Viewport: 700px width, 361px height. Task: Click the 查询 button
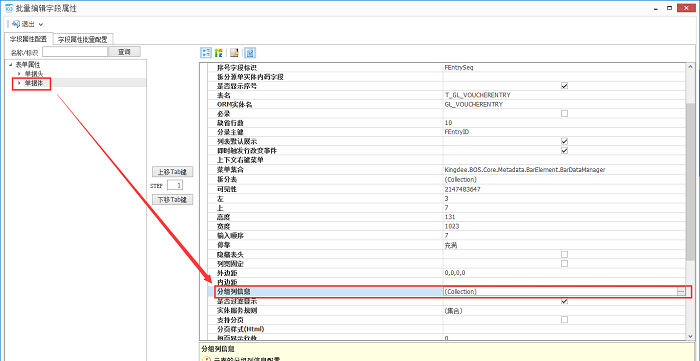(x=125, y=52)
